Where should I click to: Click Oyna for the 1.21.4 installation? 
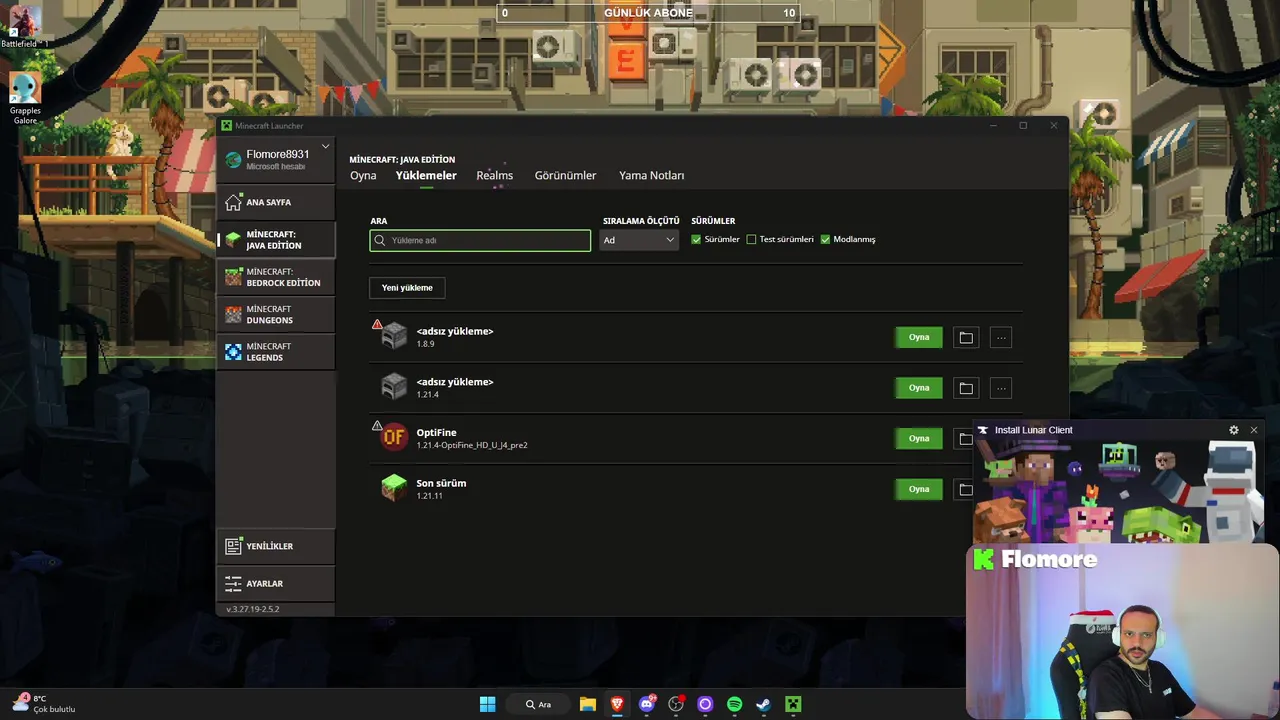point(919,388)
